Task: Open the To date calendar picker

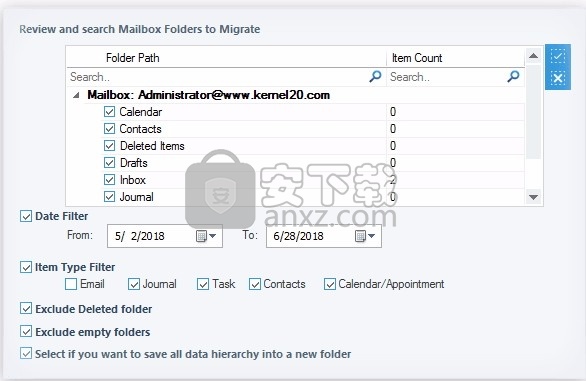Action: point(365,236)
